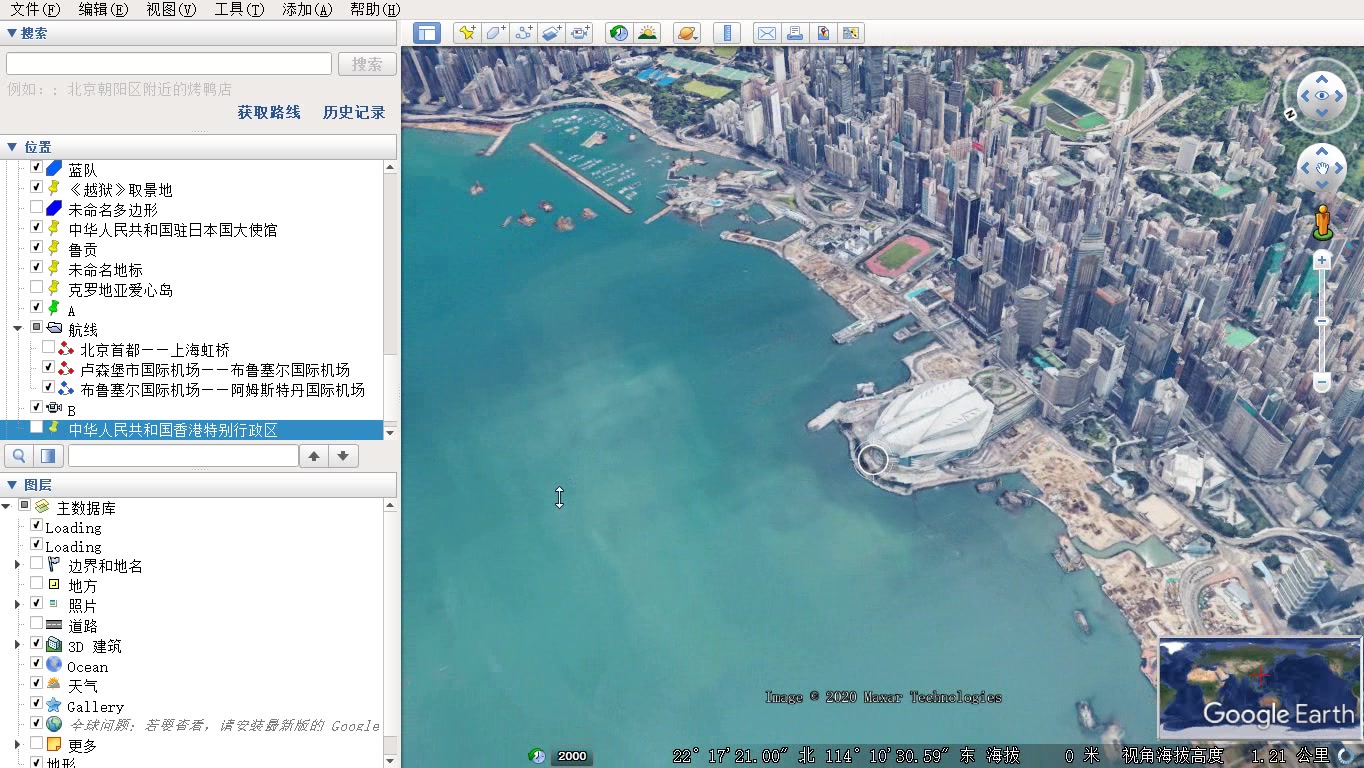Expand 边界和地名 layer
Image resolution: width=1364 pixels, height=768 pixels.
[x=17, y=565]
